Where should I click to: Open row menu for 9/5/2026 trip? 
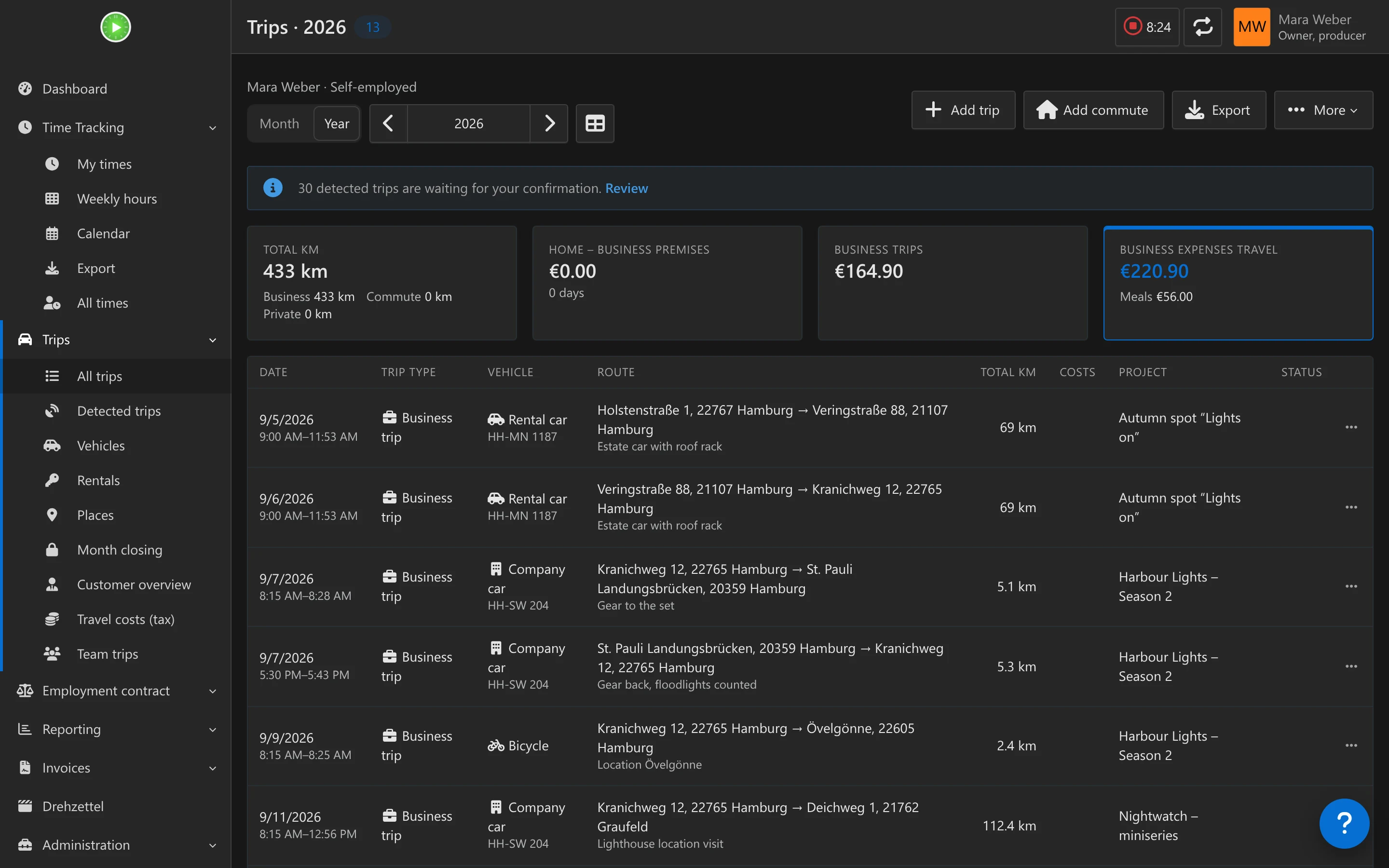1351,427
